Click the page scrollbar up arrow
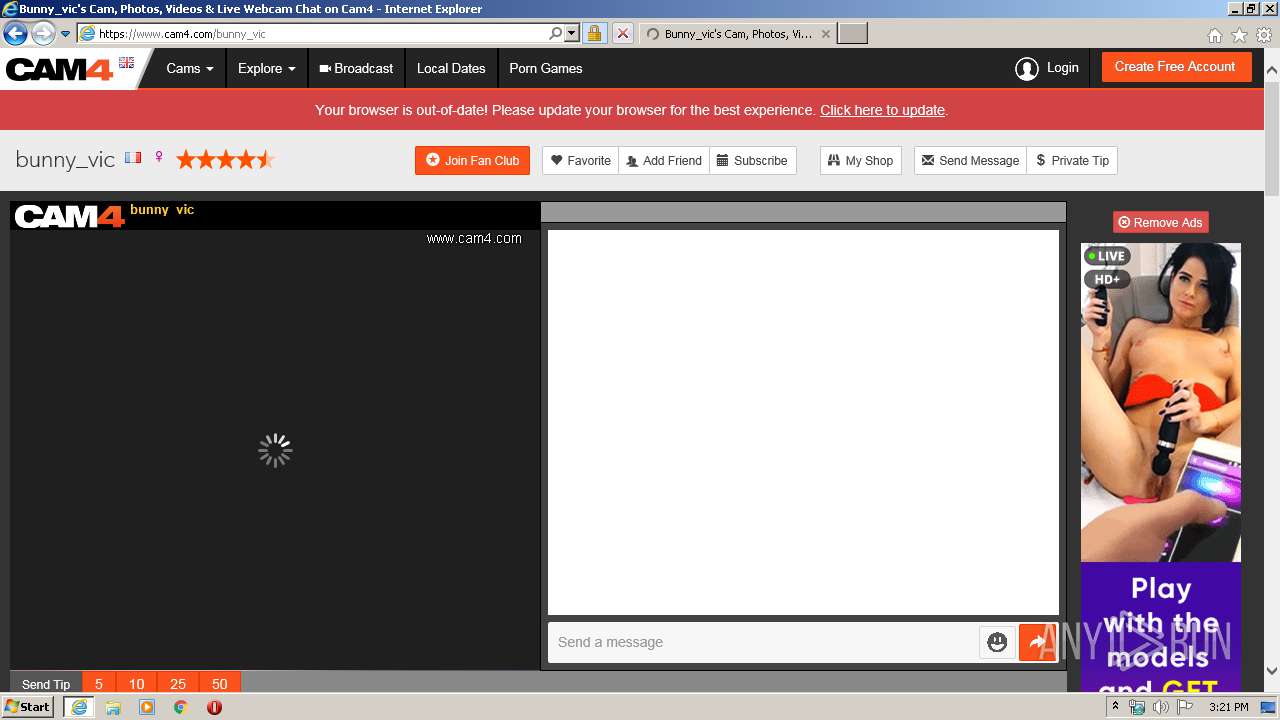 pos(1272,71)
